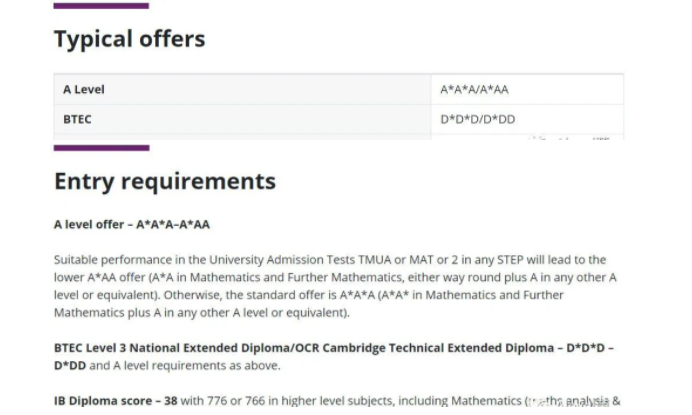Click the bold "IB Diploma score – 38" text
Viewport: 692px width, 415px height.
[x=115, y=401]
